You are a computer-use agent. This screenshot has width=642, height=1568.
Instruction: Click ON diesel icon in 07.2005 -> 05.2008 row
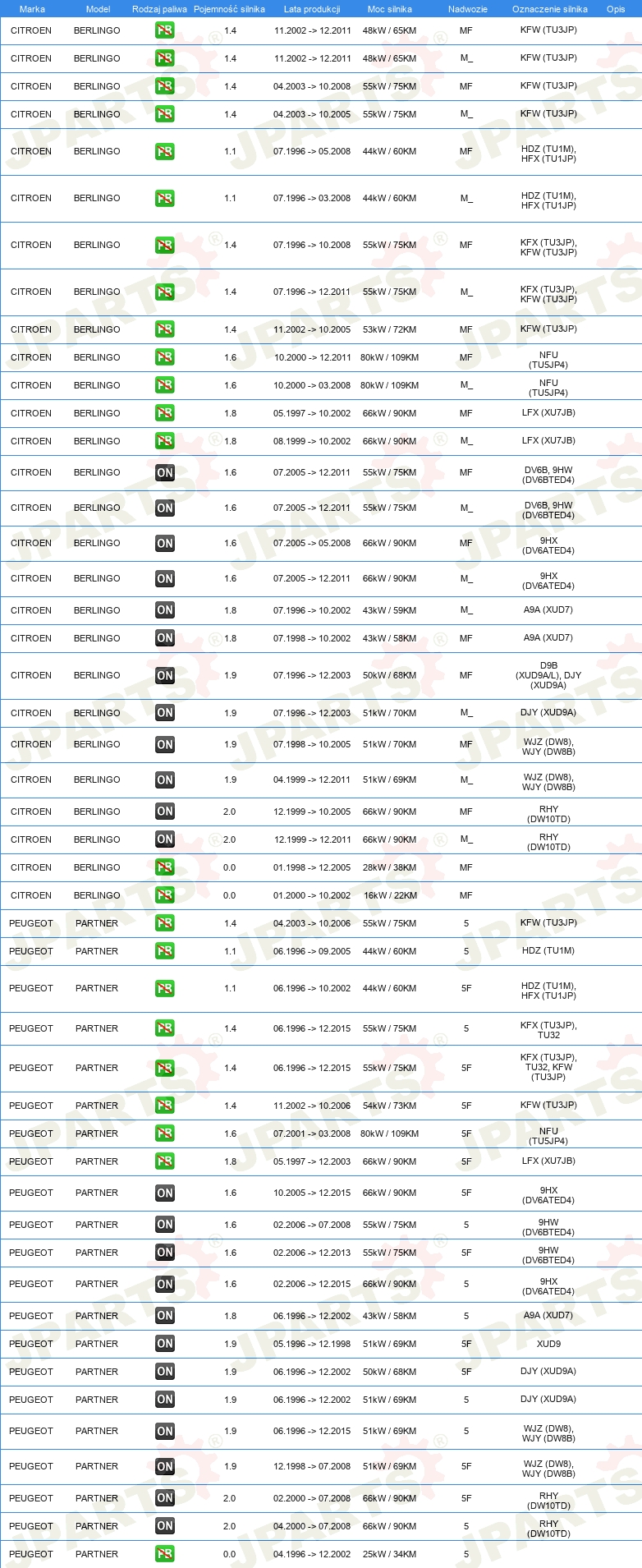[165, 543]
